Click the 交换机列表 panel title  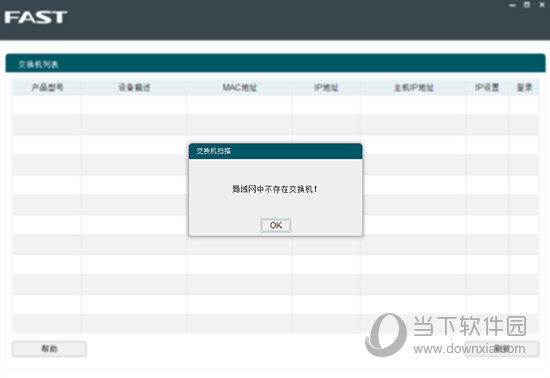pyautogui.click(x=38, y=65)
